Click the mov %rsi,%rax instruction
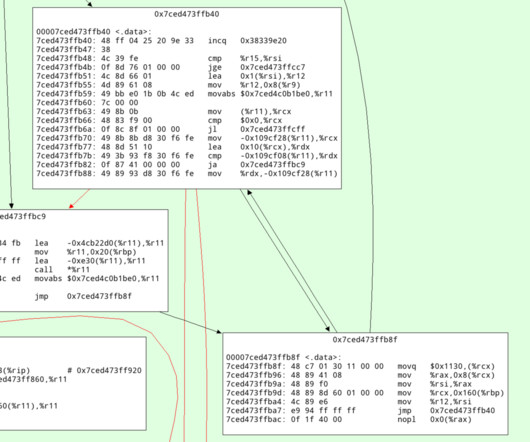530x442 pixels. coord(349,384)
